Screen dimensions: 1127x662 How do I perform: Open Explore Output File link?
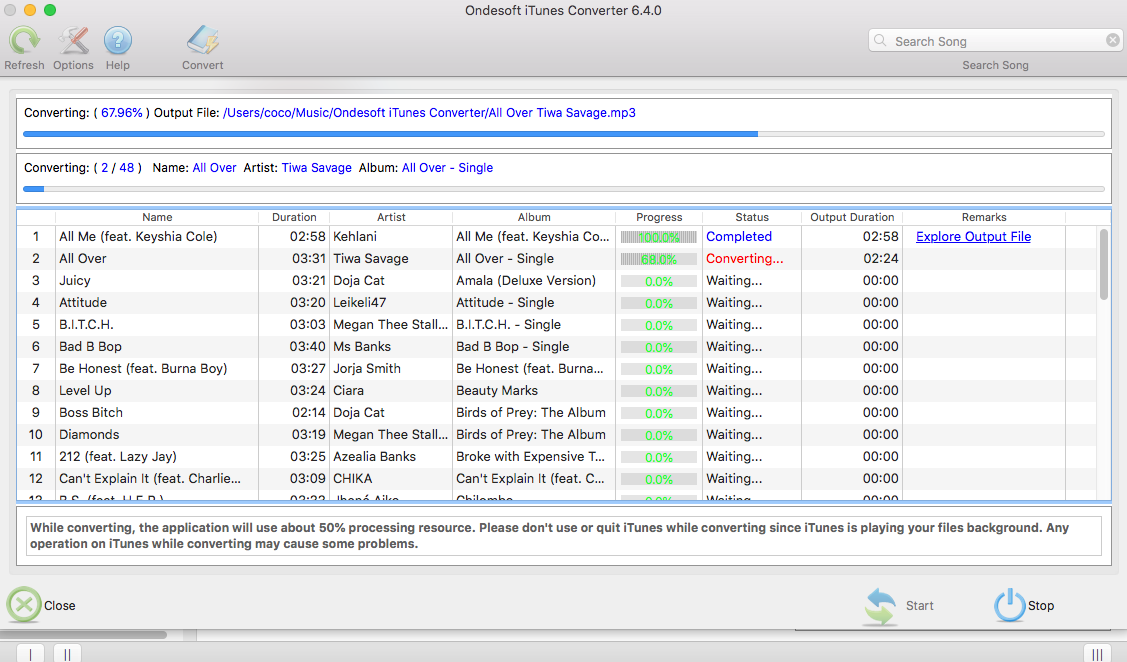pos(973,236)
